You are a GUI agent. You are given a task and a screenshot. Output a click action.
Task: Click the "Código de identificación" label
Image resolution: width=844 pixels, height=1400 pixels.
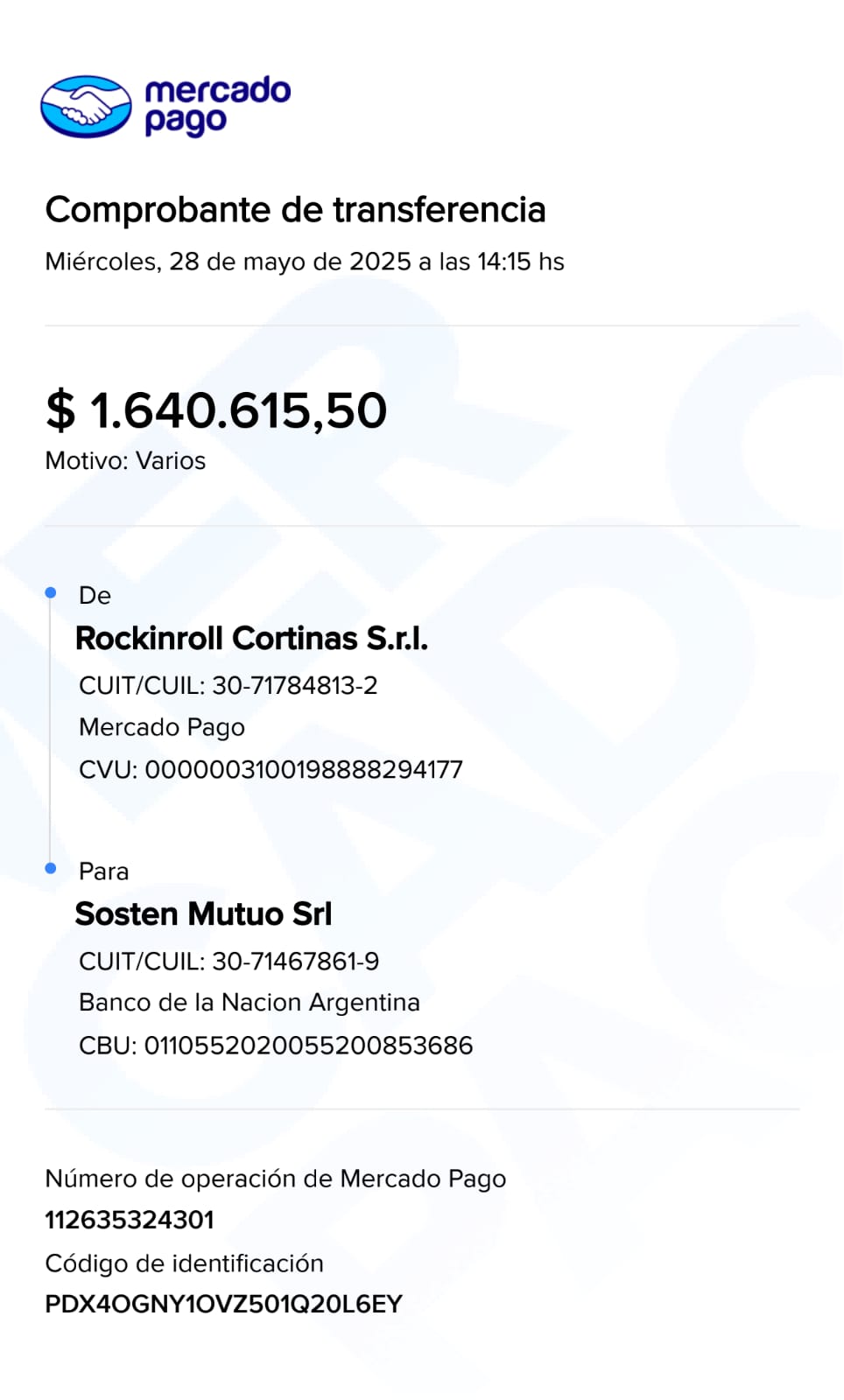[184, 1263]
